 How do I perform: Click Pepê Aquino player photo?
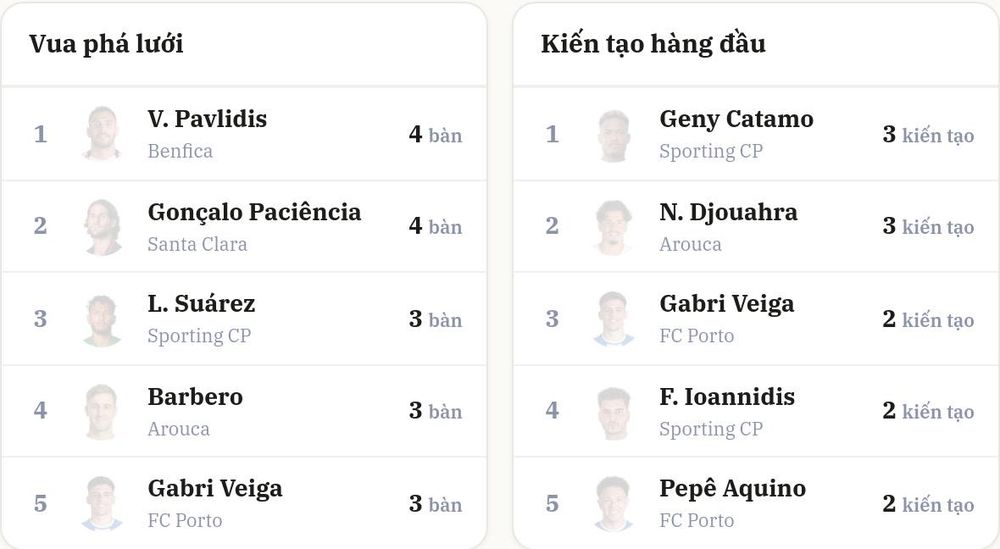[x=614, y=504]
